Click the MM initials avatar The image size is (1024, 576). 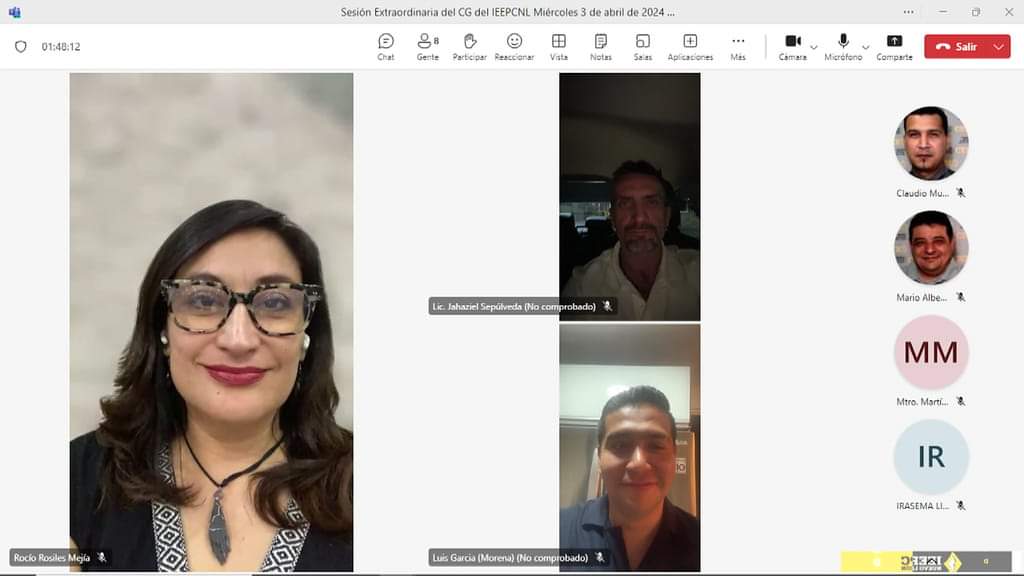(x=931, y=352)
